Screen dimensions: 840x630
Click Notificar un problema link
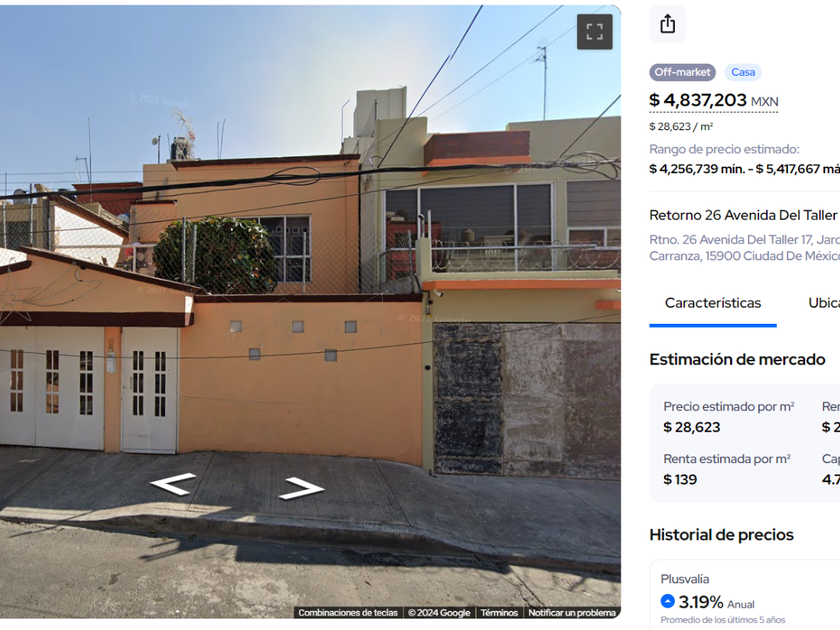572,612
